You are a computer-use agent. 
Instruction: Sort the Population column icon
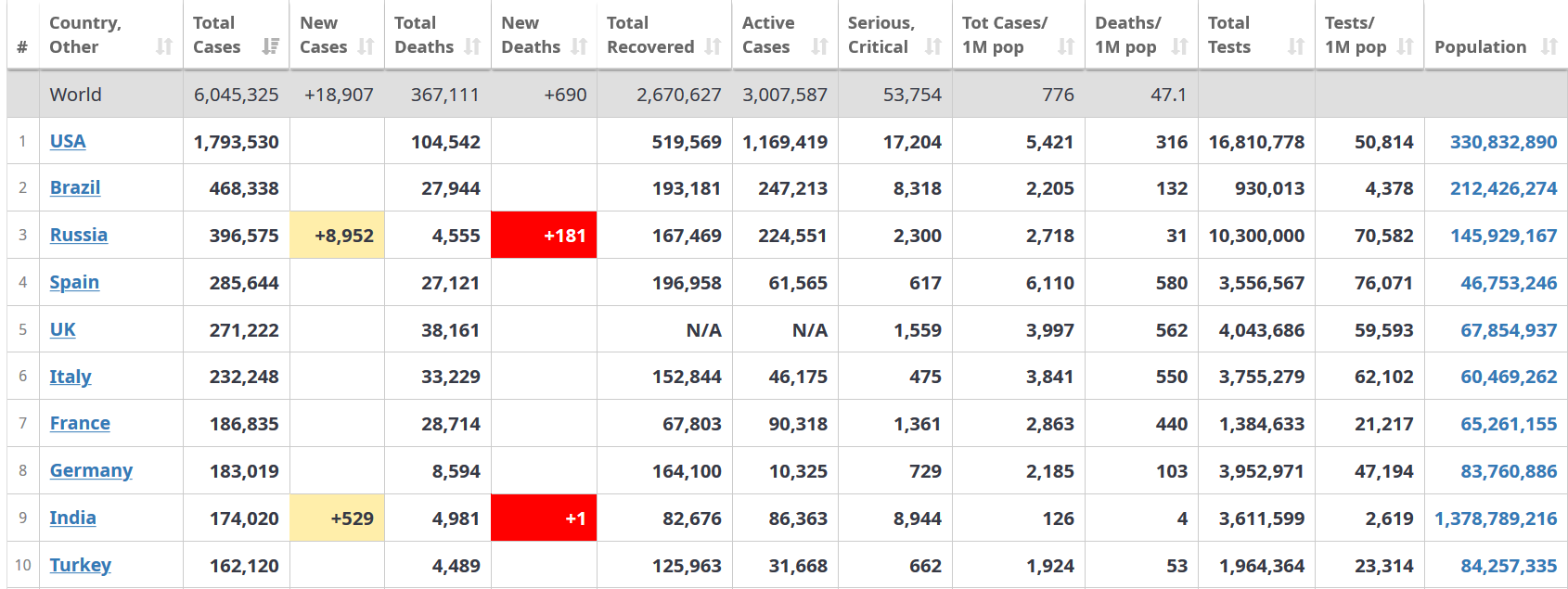[1549, 46]
